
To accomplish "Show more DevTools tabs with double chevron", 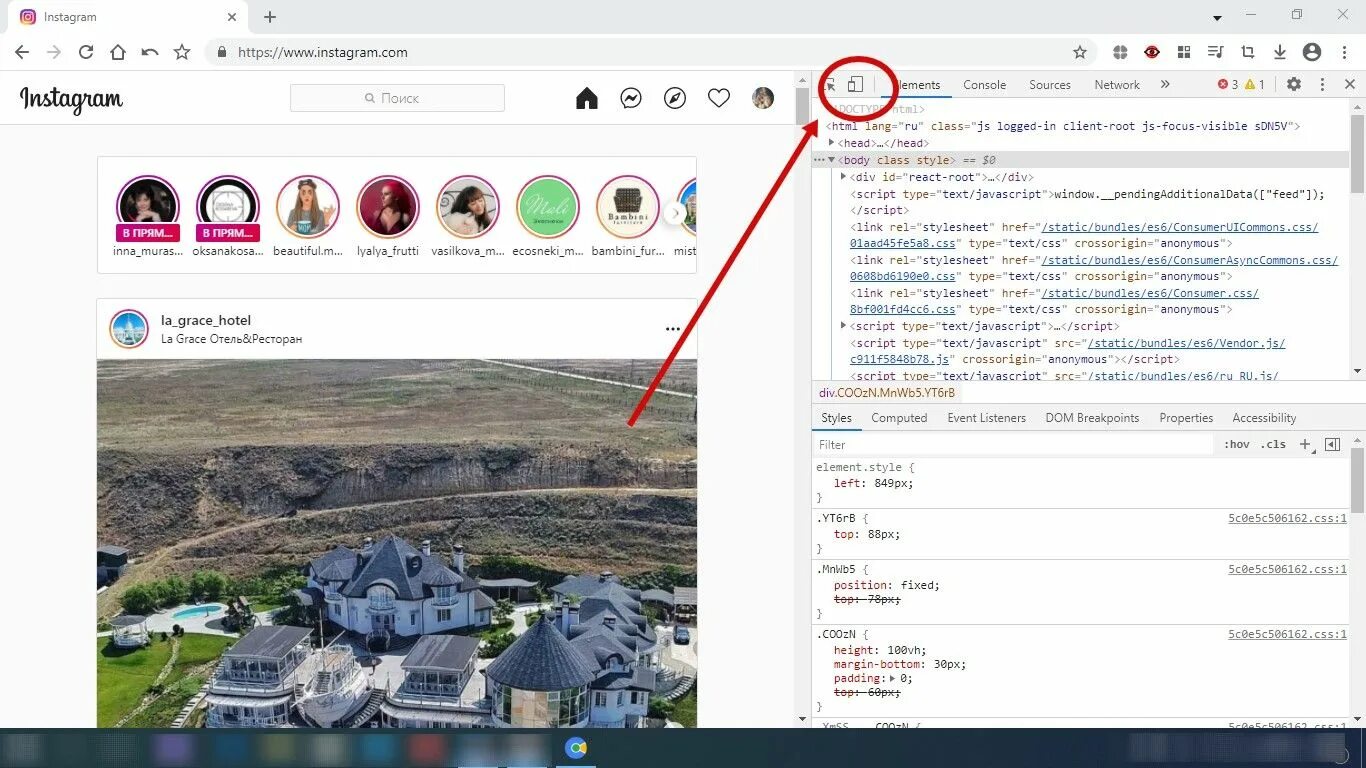I will point(1165,85).
